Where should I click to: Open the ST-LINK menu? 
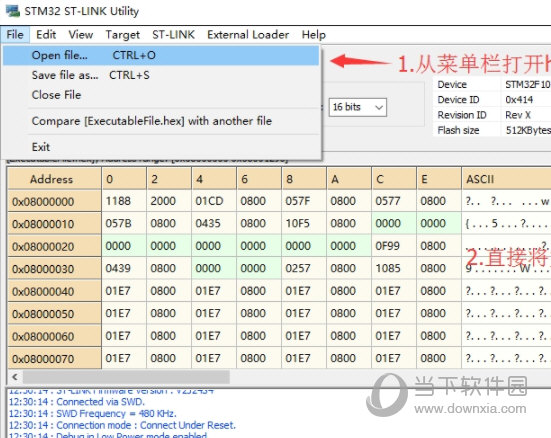tap(173, 35)
